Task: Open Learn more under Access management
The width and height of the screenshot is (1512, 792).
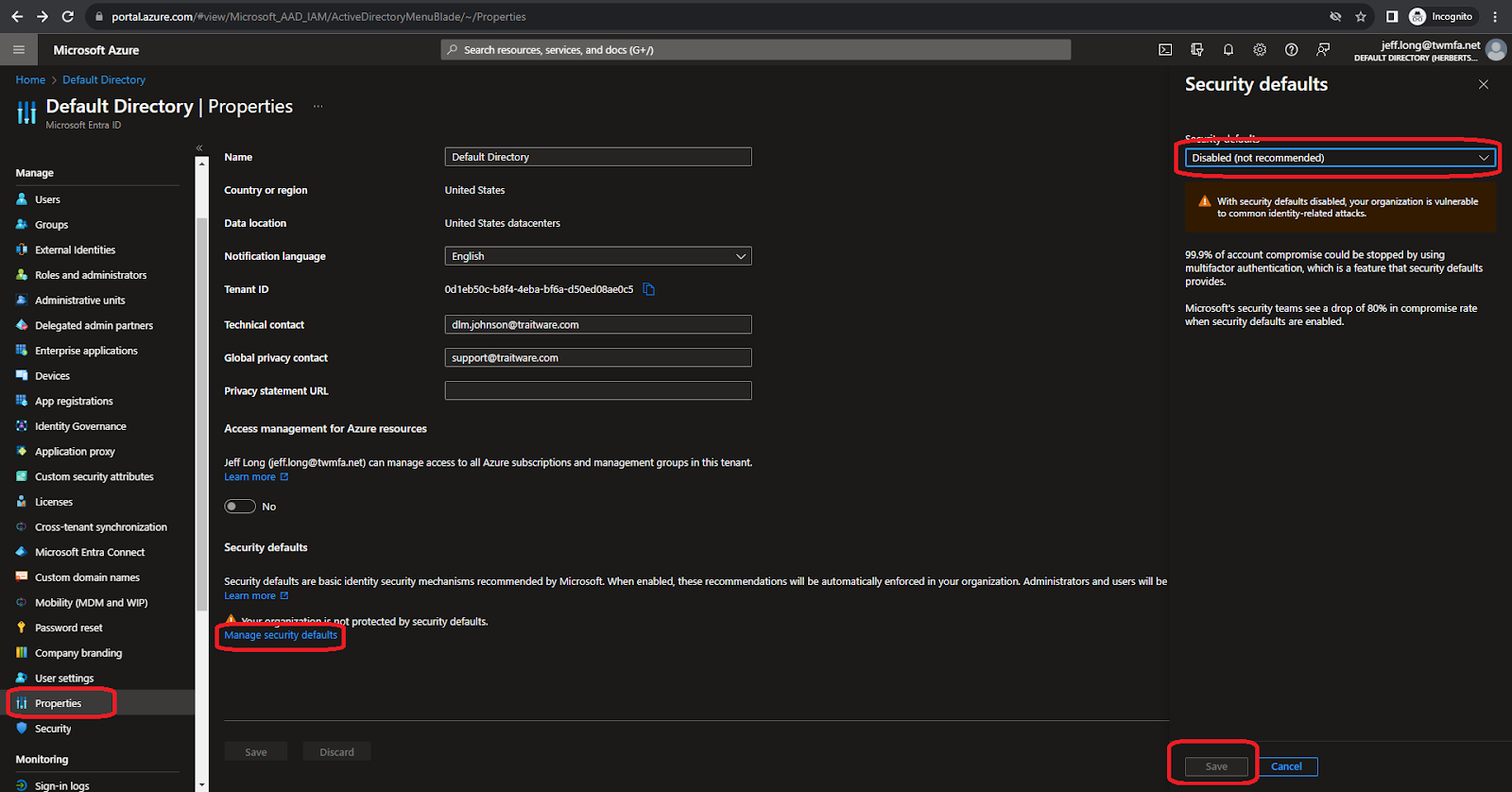Action: (x=256, y=477)
